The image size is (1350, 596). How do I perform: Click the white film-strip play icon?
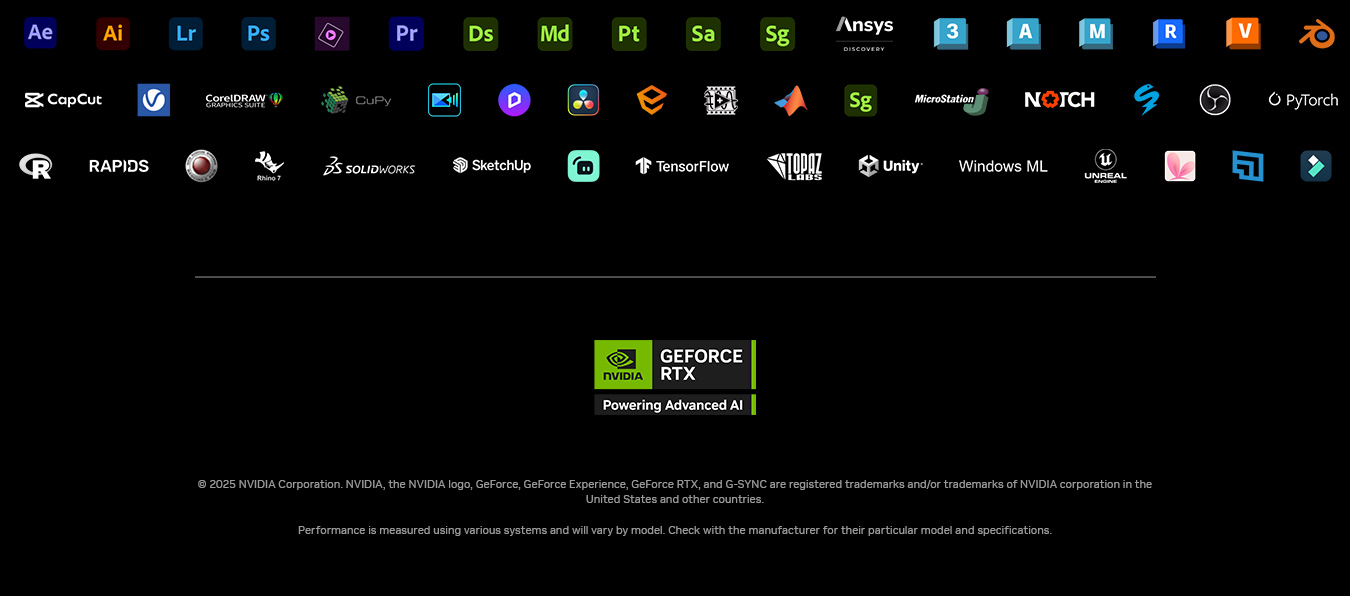click(x=721, y=100)
